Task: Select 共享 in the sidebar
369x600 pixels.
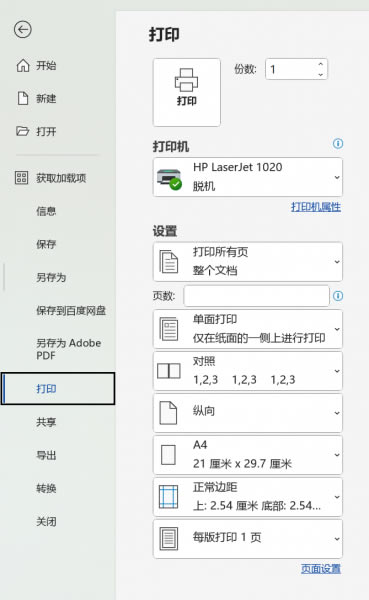Action: pos(46,422)
